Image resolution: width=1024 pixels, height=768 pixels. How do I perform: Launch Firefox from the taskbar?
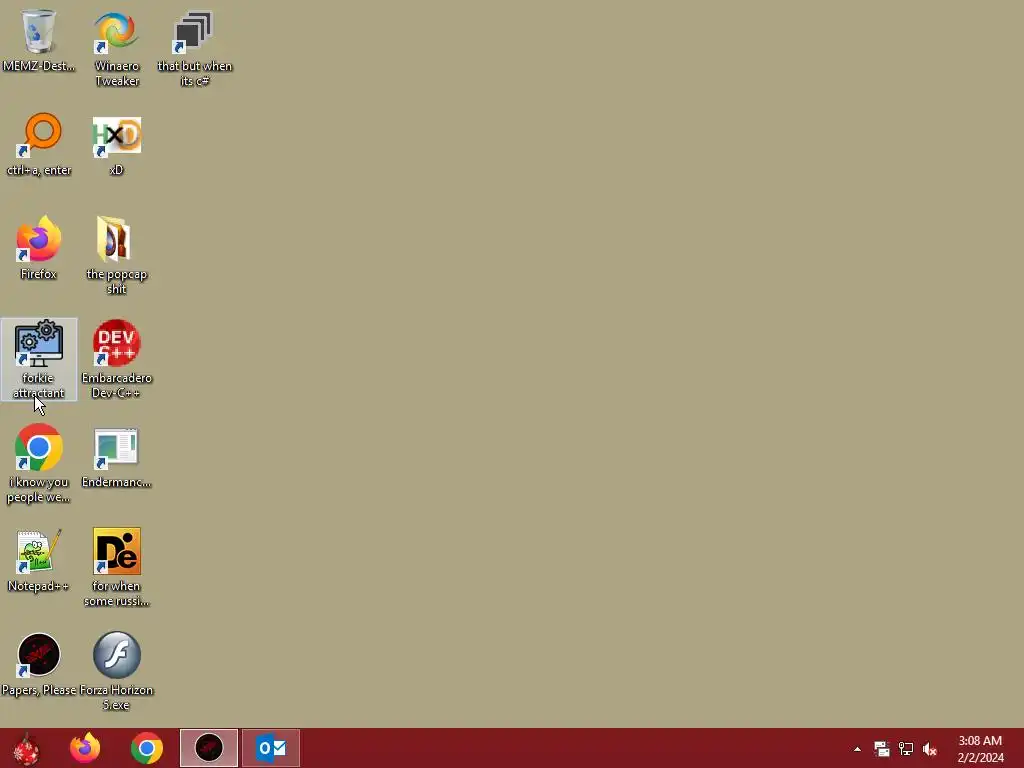click(85, 748)
